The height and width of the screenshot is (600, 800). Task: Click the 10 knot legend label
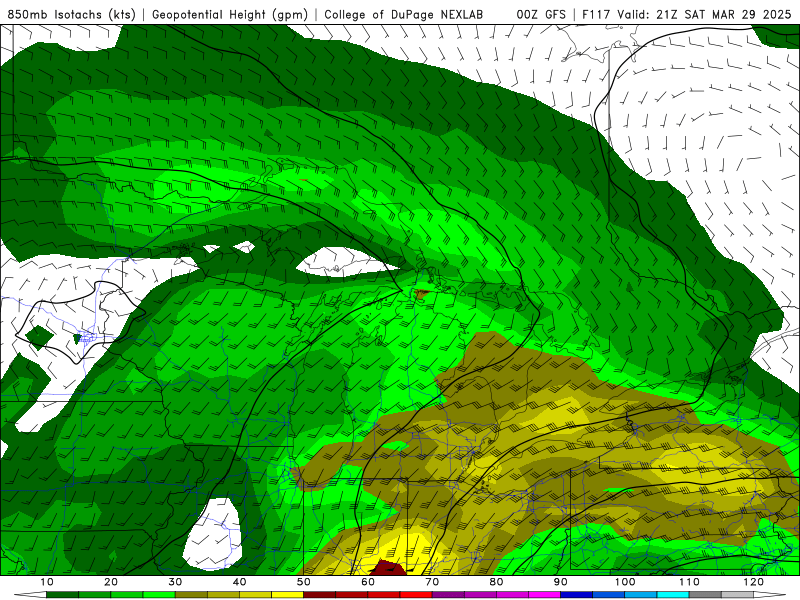coord(46,582)
